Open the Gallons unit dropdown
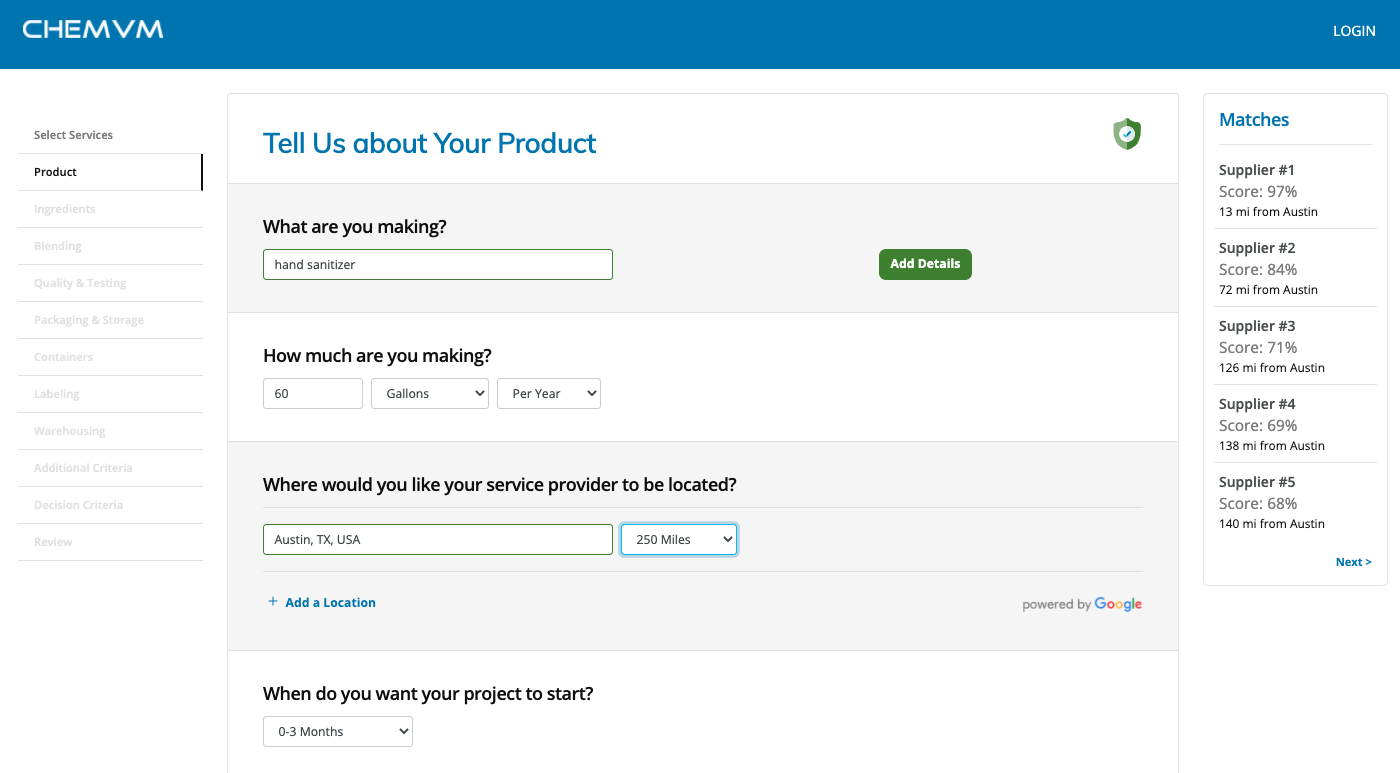 click(x=429, y=393)
